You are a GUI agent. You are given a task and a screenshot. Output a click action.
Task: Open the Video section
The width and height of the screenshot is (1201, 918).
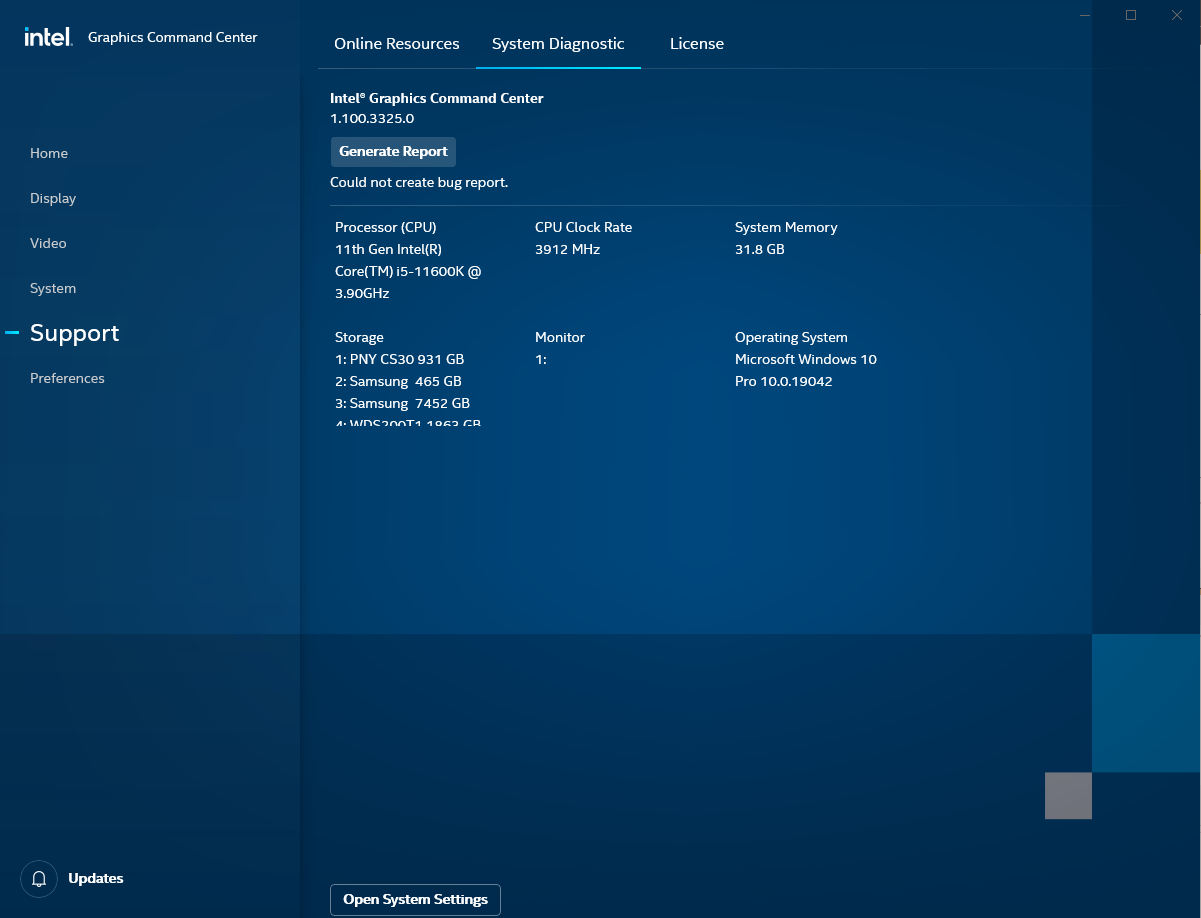(49, 243)
